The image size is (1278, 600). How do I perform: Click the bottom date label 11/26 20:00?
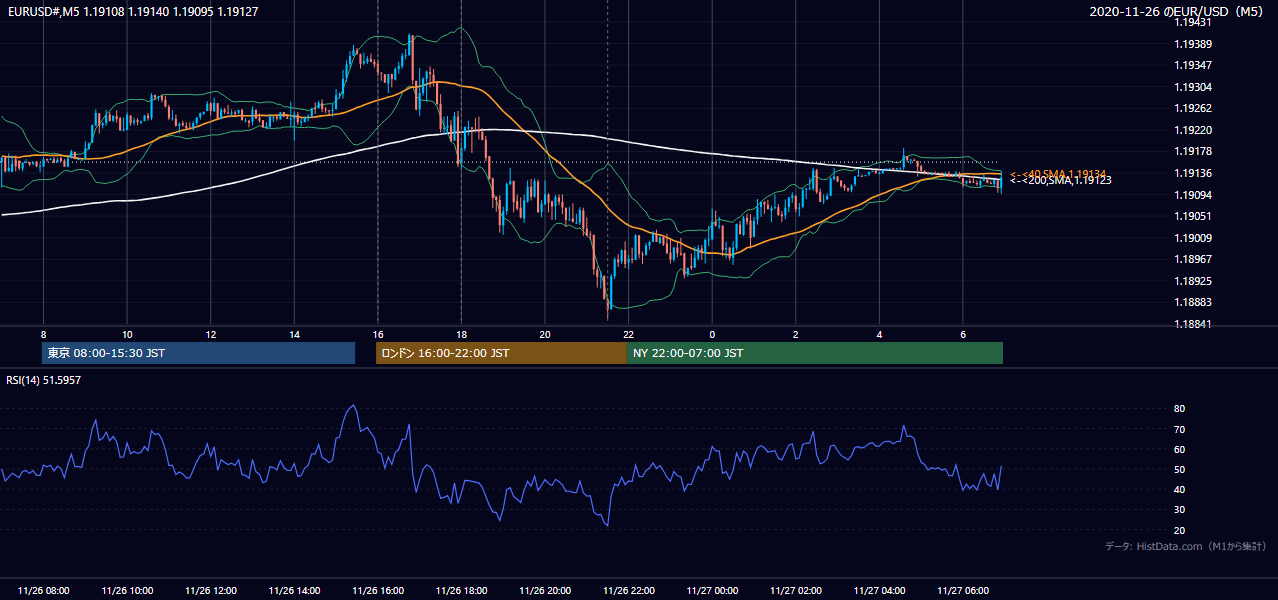click(x=545, y=591)
